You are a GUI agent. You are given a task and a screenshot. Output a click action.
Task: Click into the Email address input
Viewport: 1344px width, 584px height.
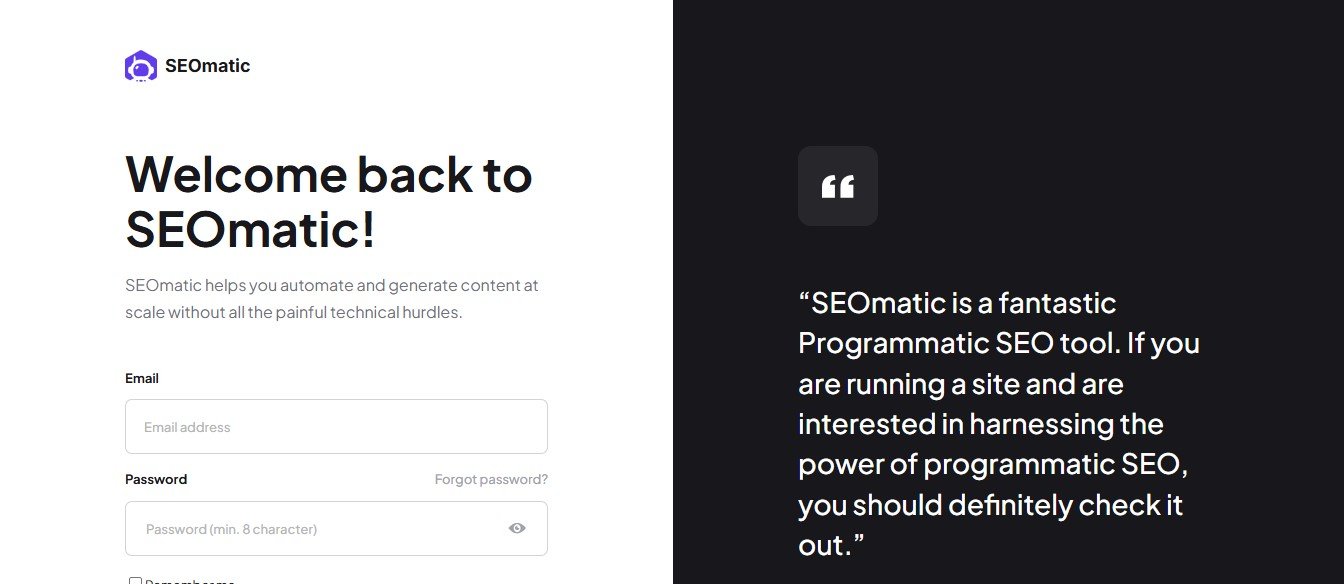(x=336, y=426)
